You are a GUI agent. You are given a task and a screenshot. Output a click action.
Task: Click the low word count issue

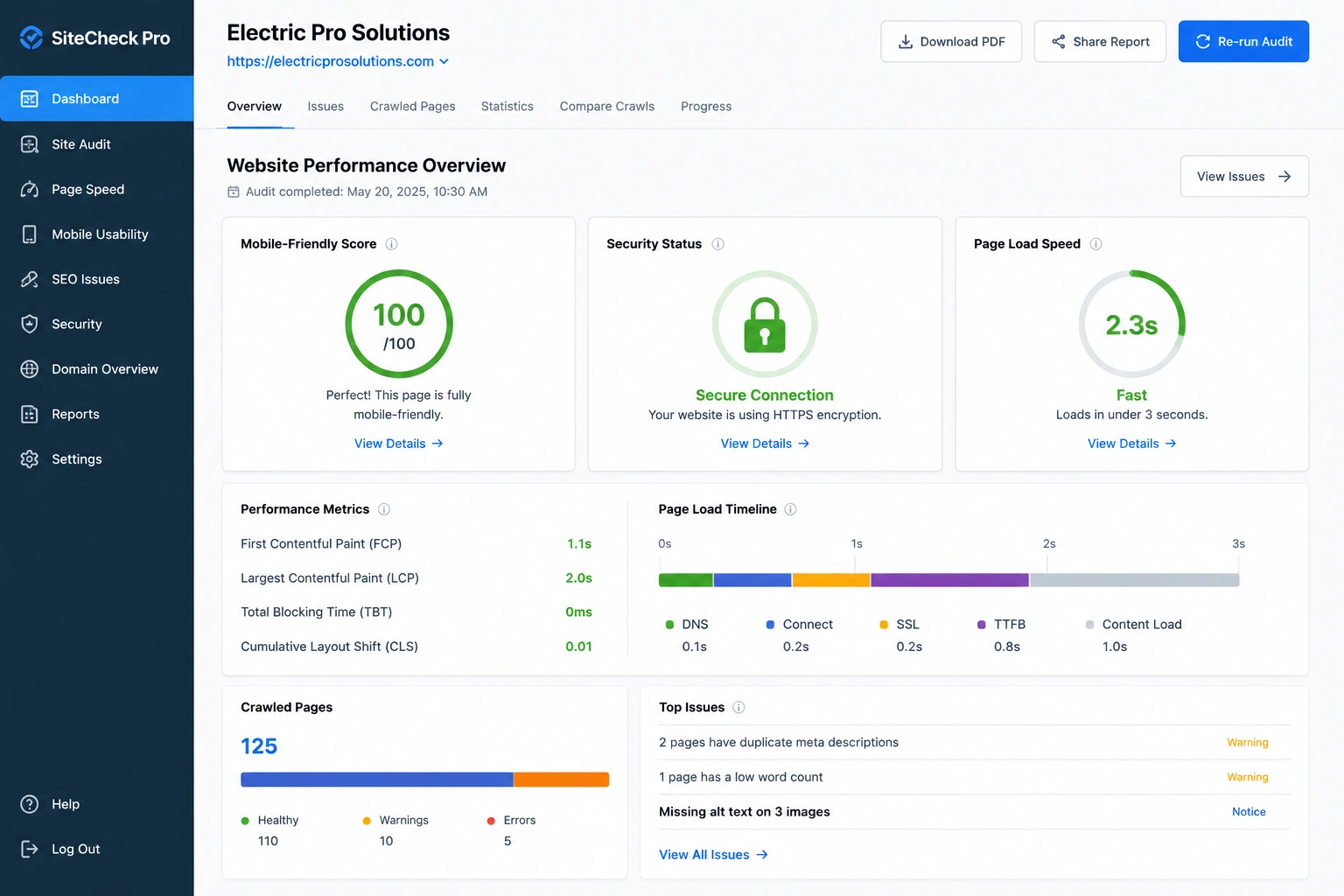pos(974,777)
